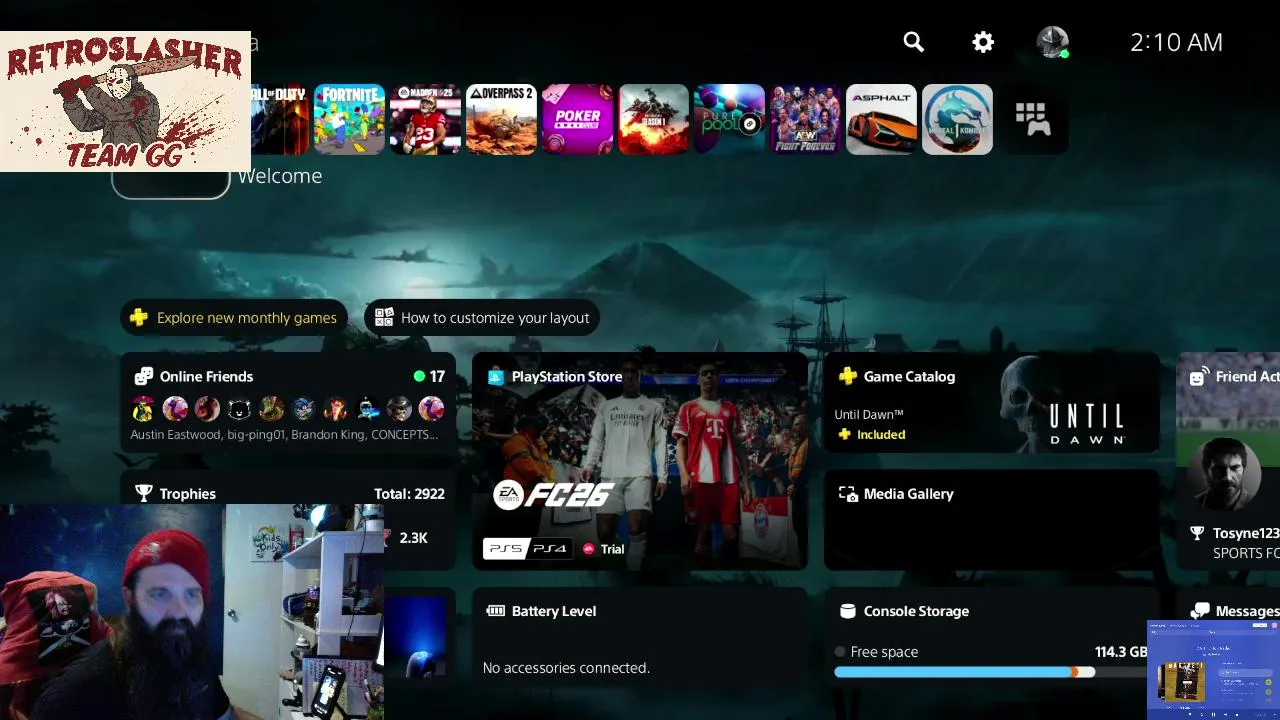Open the Console Storage widget title
The image size is (1280, 720).
click(916, 611)
